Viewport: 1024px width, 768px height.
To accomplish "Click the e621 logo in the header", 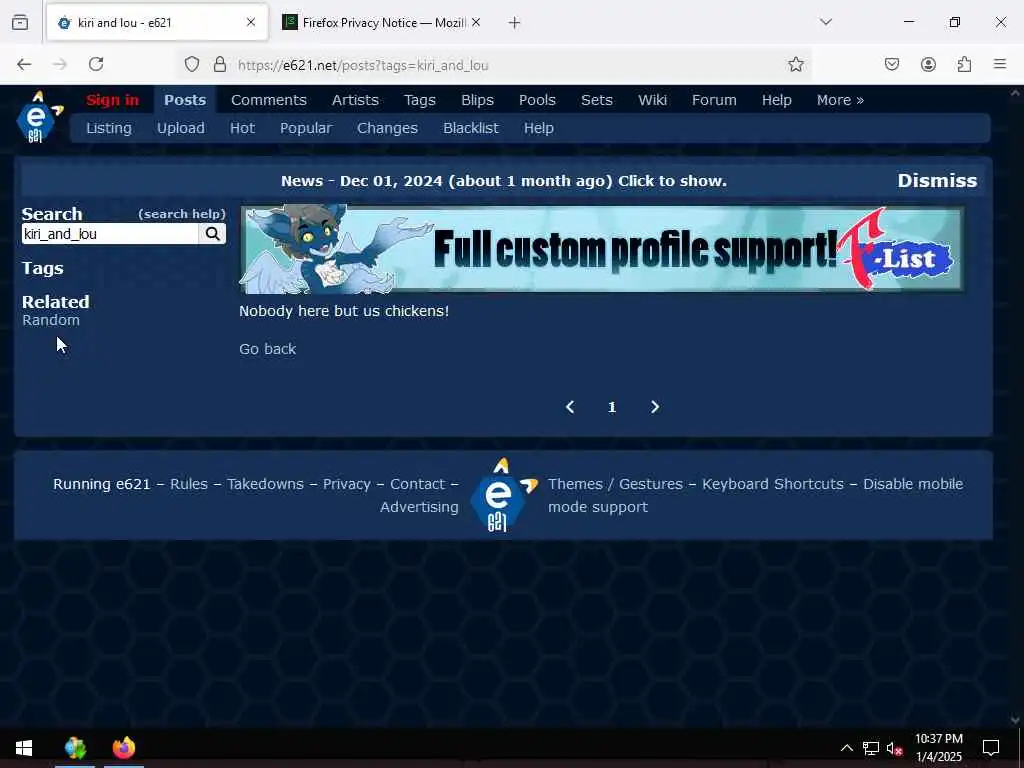I will 39,117.
